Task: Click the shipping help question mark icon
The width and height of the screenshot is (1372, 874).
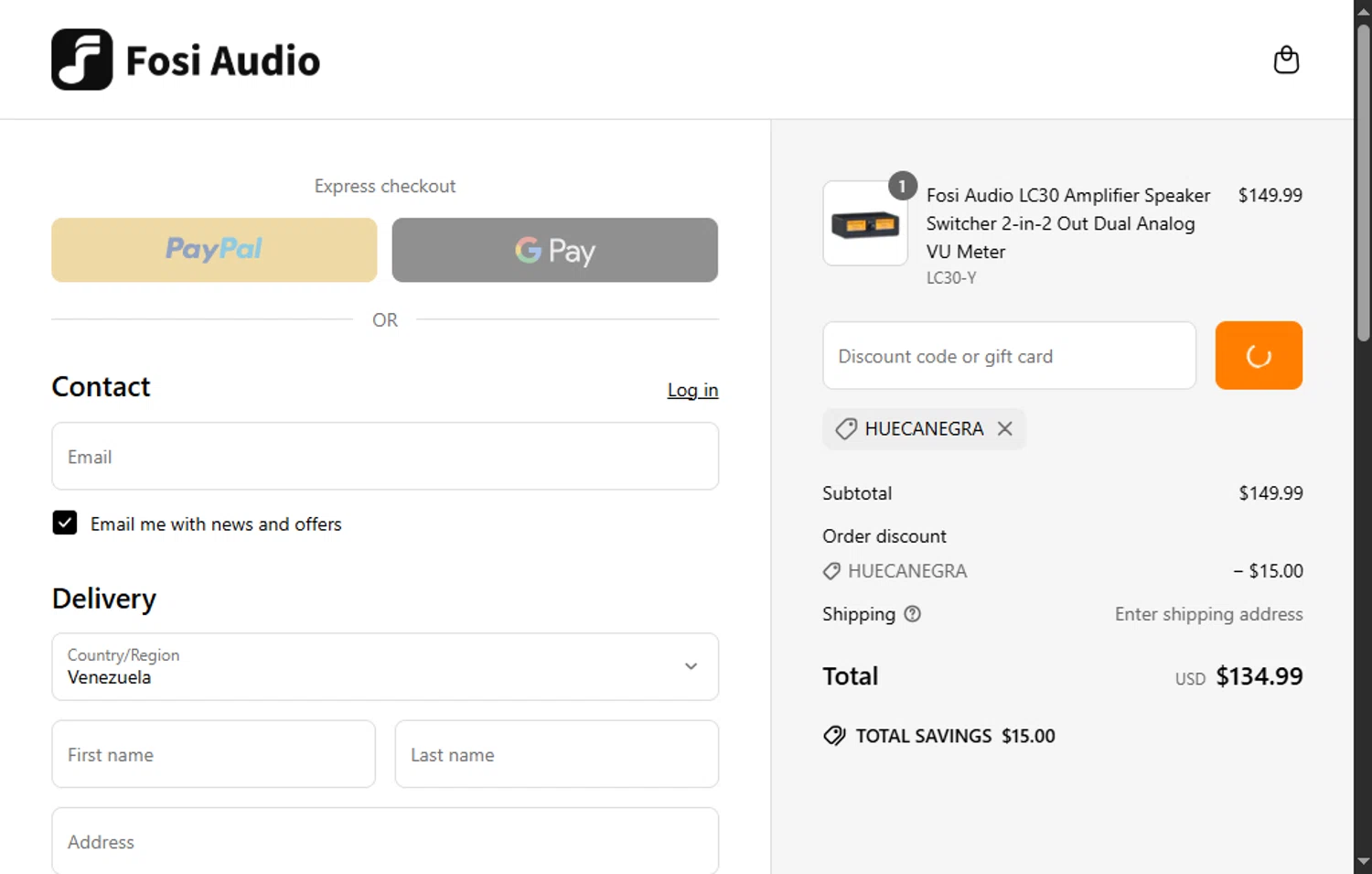Action: (x=912, y=614)
